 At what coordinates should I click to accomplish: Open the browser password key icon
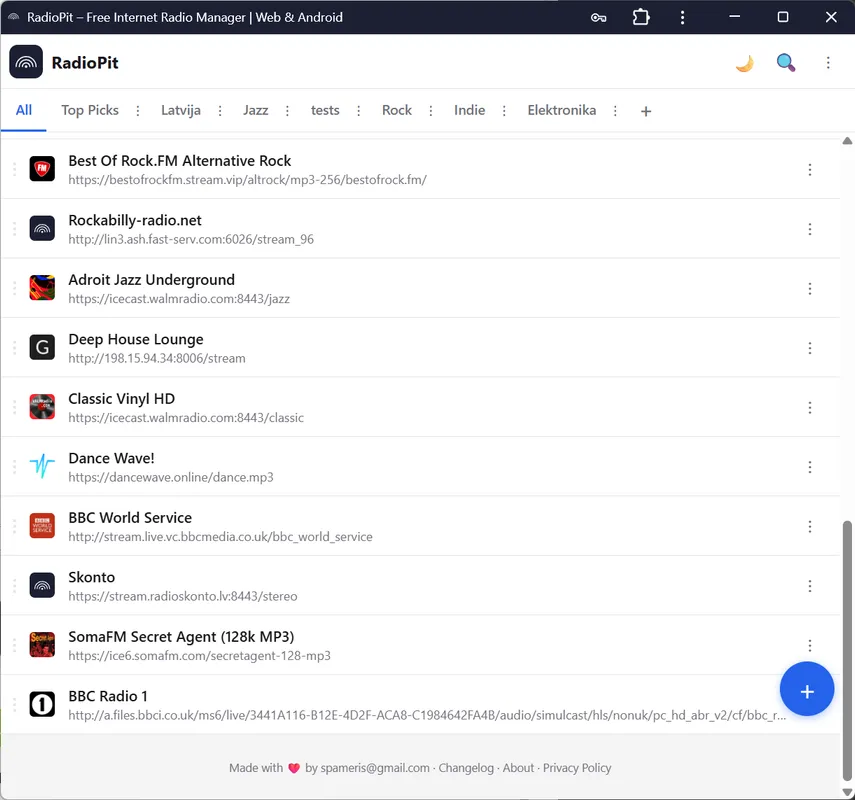(598, 17)
